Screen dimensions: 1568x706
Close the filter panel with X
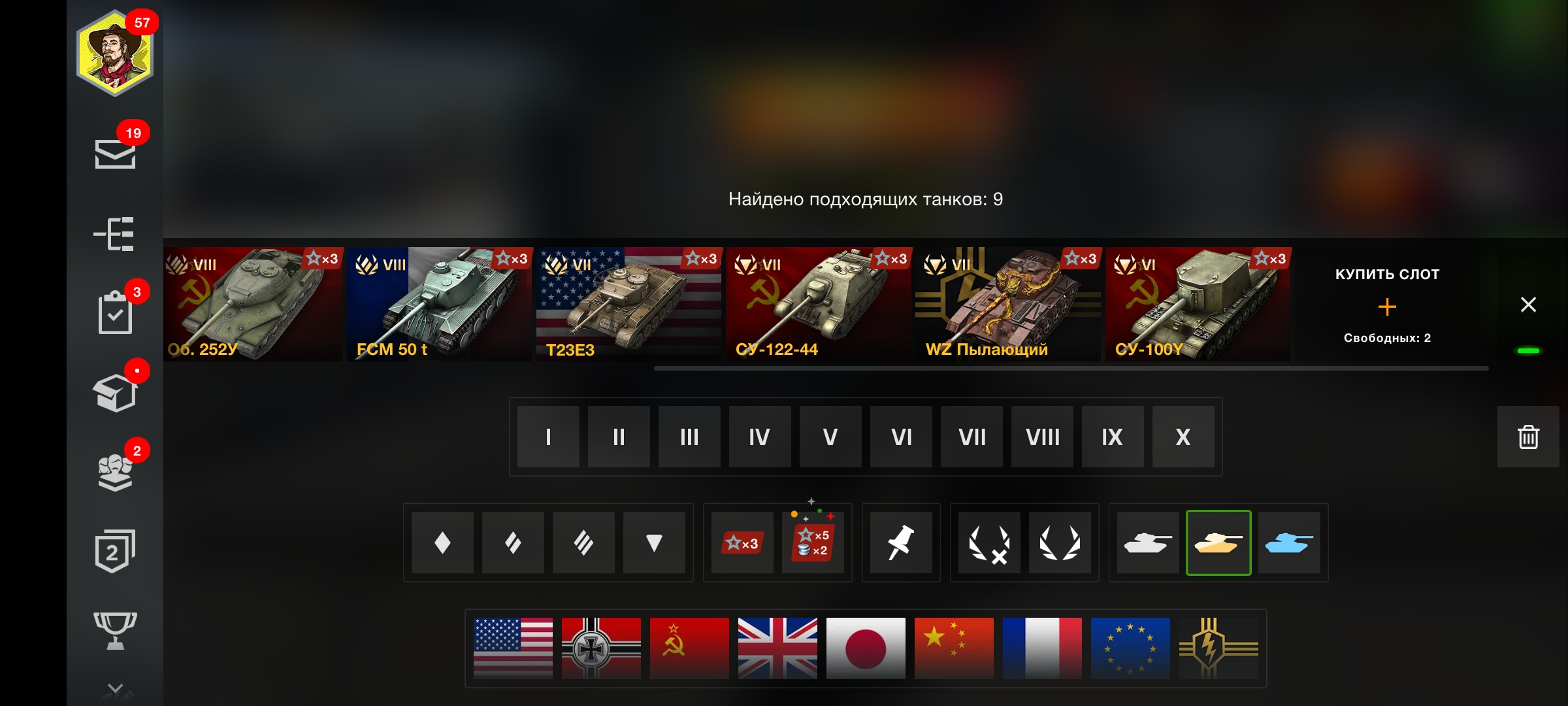tap(1528, 305)
